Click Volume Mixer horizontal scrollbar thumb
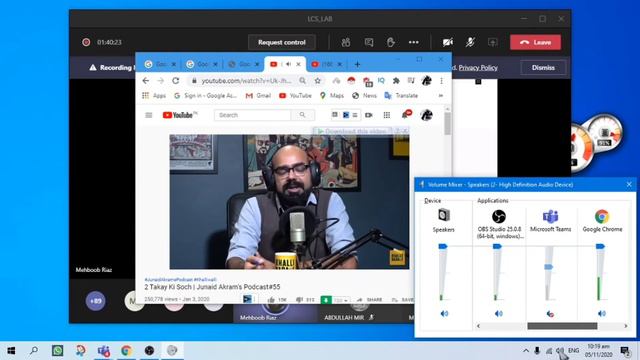 [562, 326]
